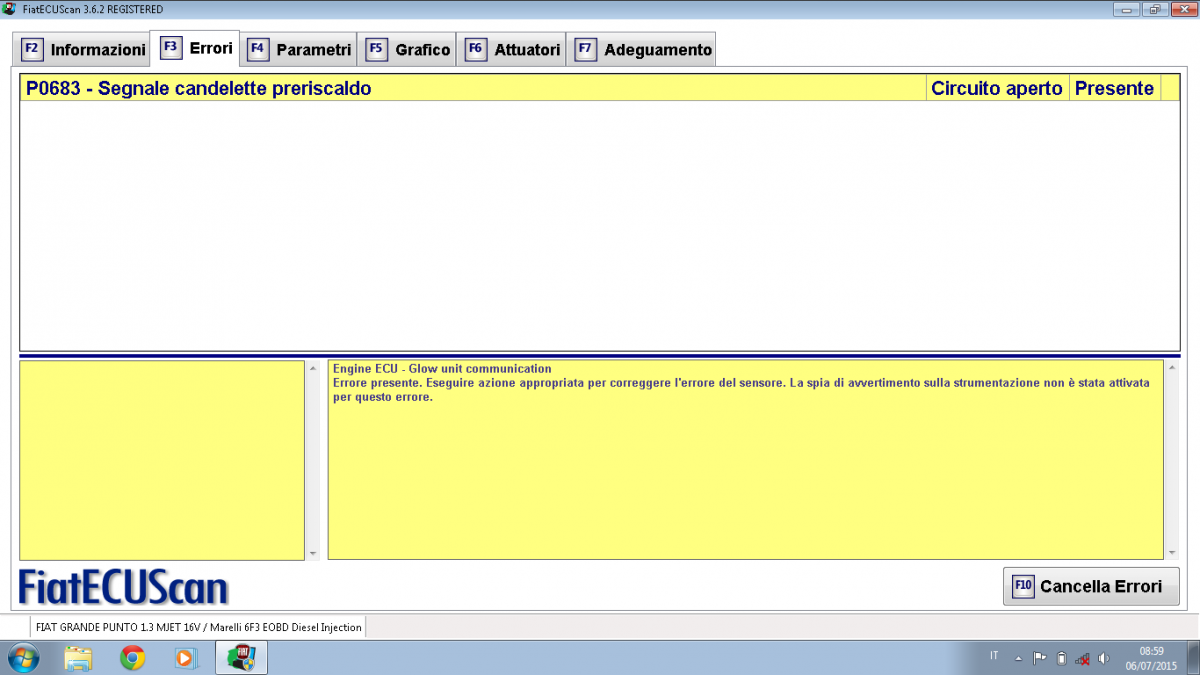The height and width of the screenshot is (675, 1200).
Task: Click the left panel's down scroll arrow
Action: click(x=312, y=554)
